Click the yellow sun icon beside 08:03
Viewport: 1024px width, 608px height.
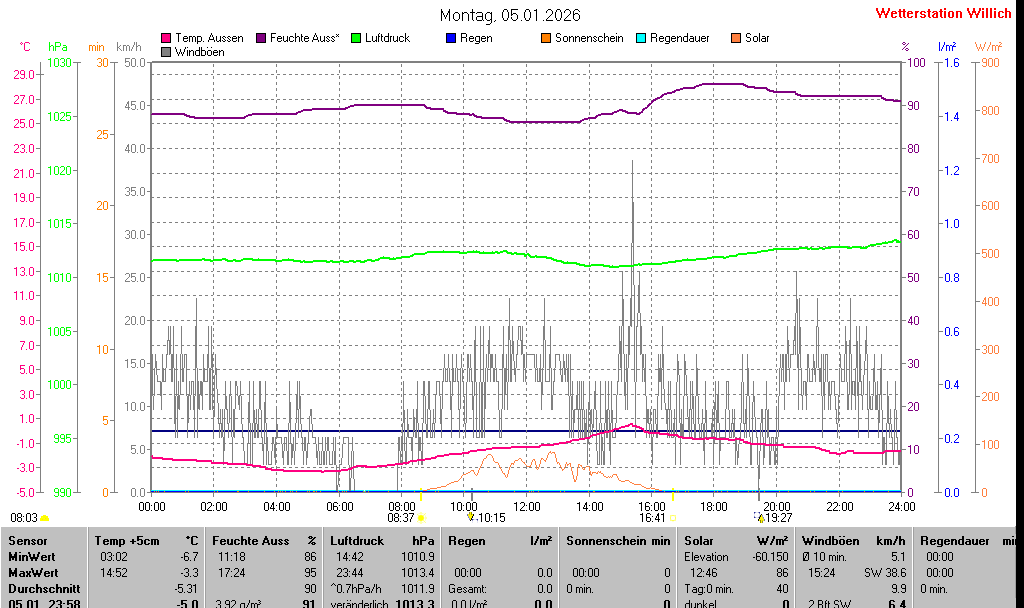click(45, 518)
